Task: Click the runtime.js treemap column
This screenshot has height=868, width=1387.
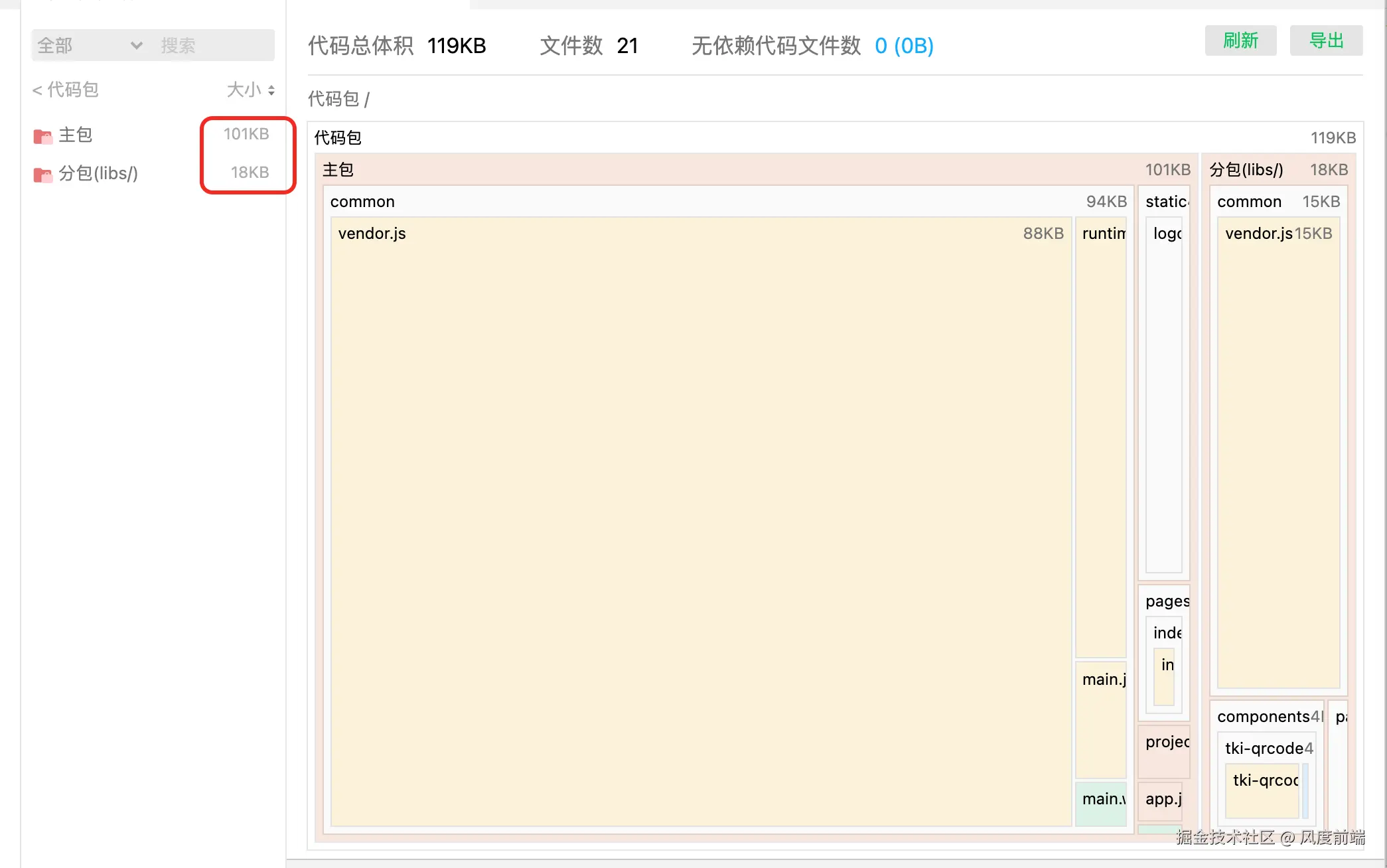Action: [1100, 438]
